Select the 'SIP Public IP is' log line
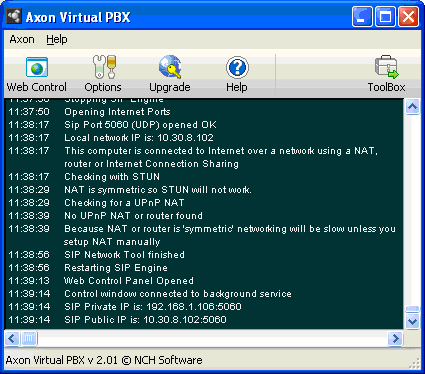 pos(117,320)
